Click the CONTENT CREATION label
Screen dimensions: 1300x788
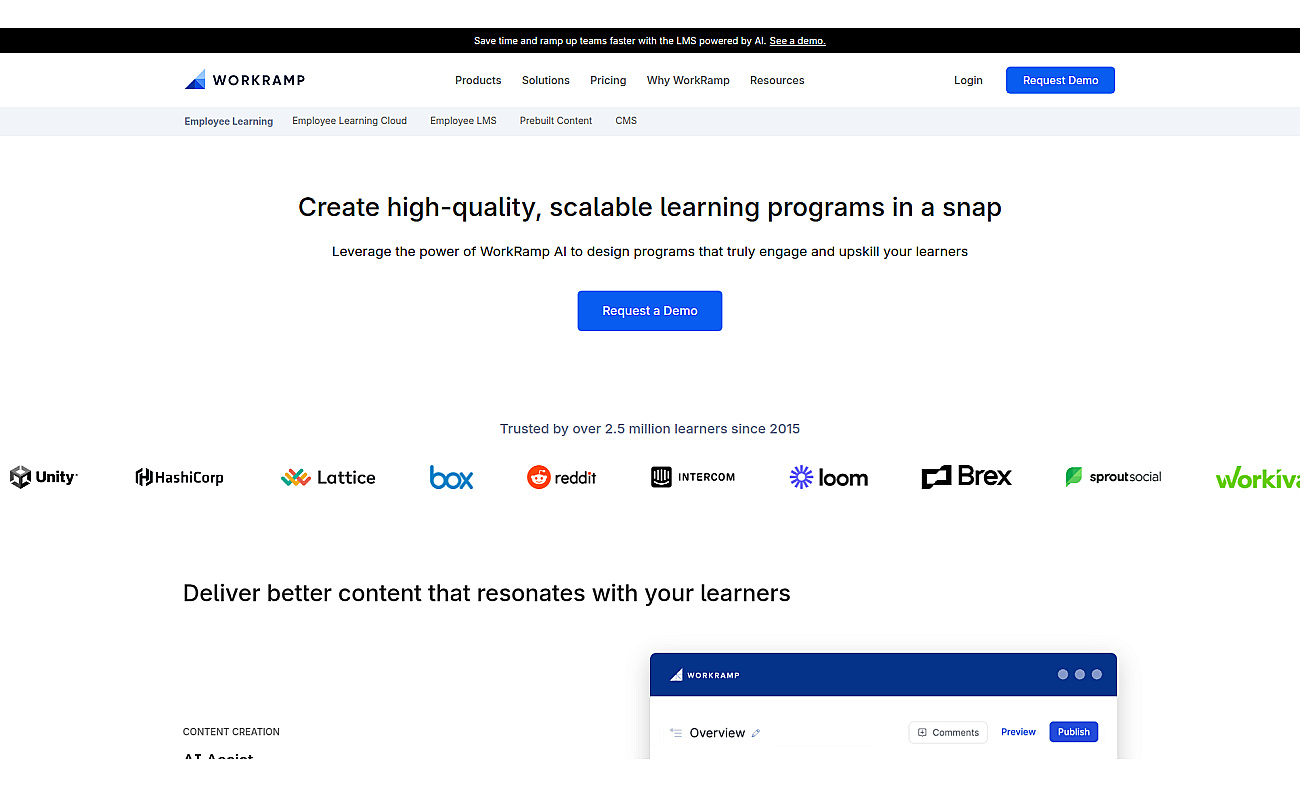(x=231, y=732)
